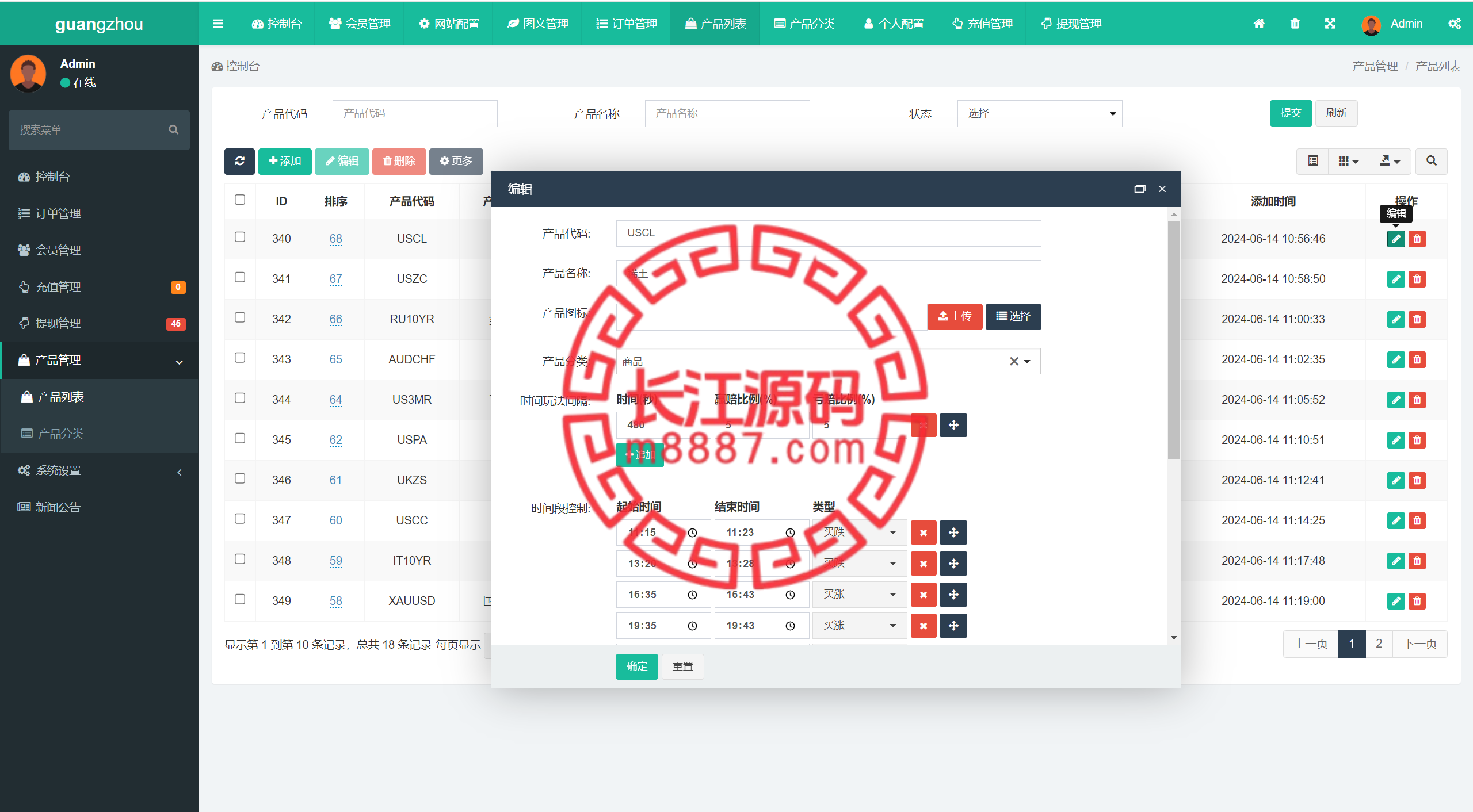Viewport: 1473px width, 812px height.
Task: Click the move handle for 19:35 row
Action: (x=953, y=626)
